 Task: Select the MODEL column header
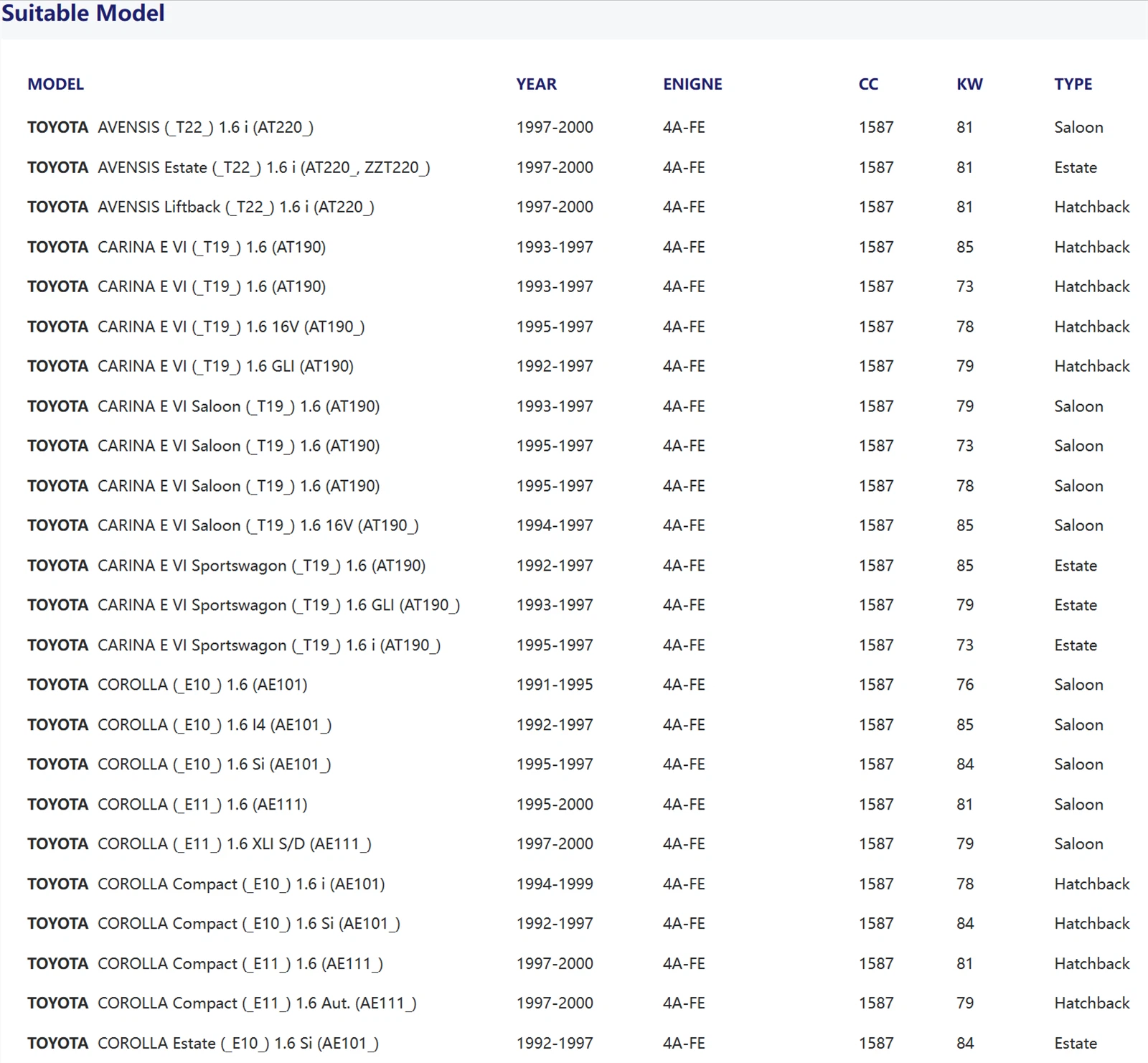click(55, 84)
